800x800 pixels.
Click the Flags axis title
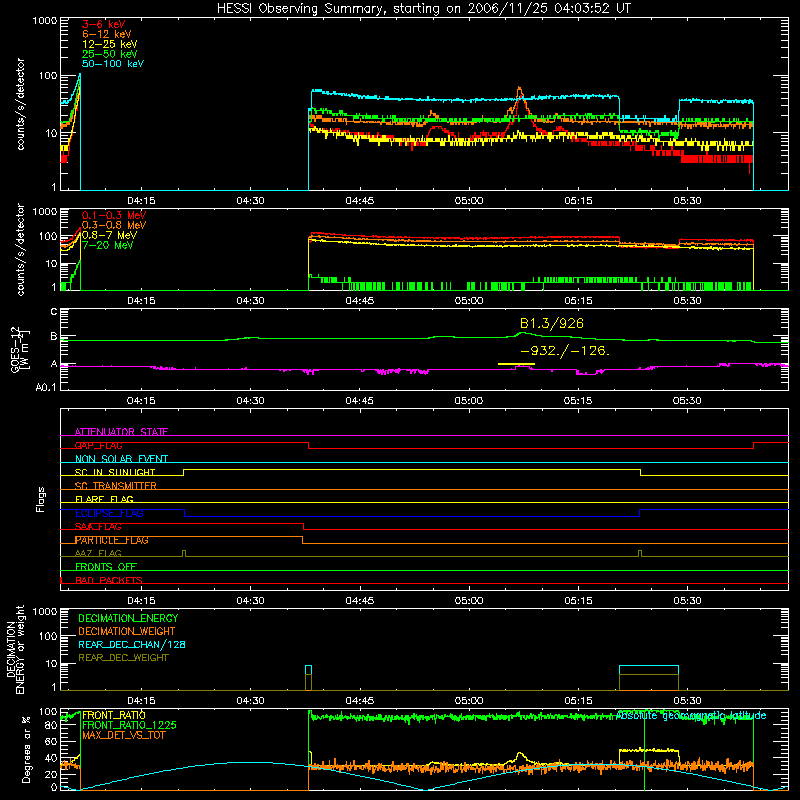pyautogui.click(x=41, y=499)
